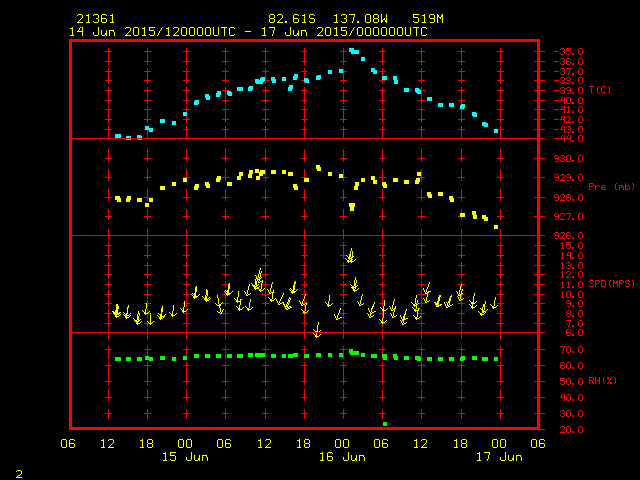The image size is (640, 480).
Task: Click the 16 Jun date label
Action: (x=342, y=457)
